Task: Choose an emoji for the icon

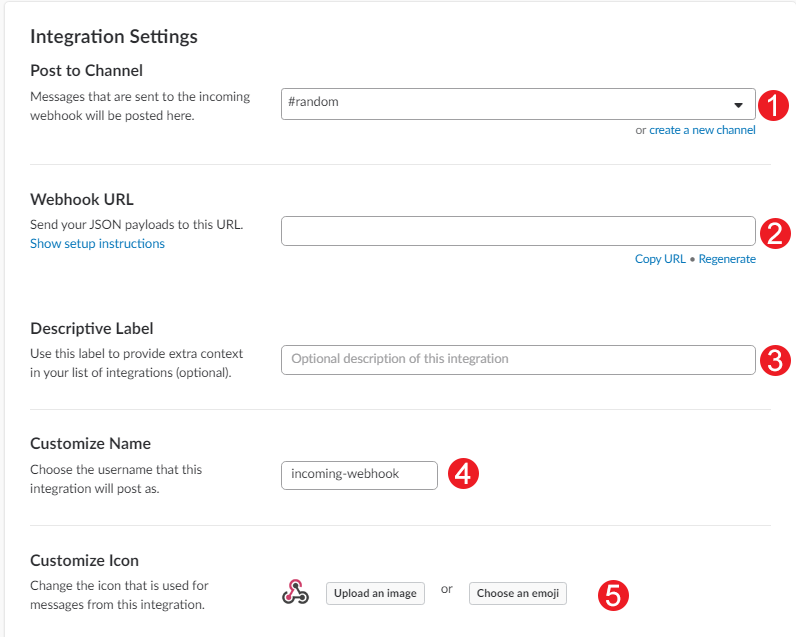Action: pos(518,593)
